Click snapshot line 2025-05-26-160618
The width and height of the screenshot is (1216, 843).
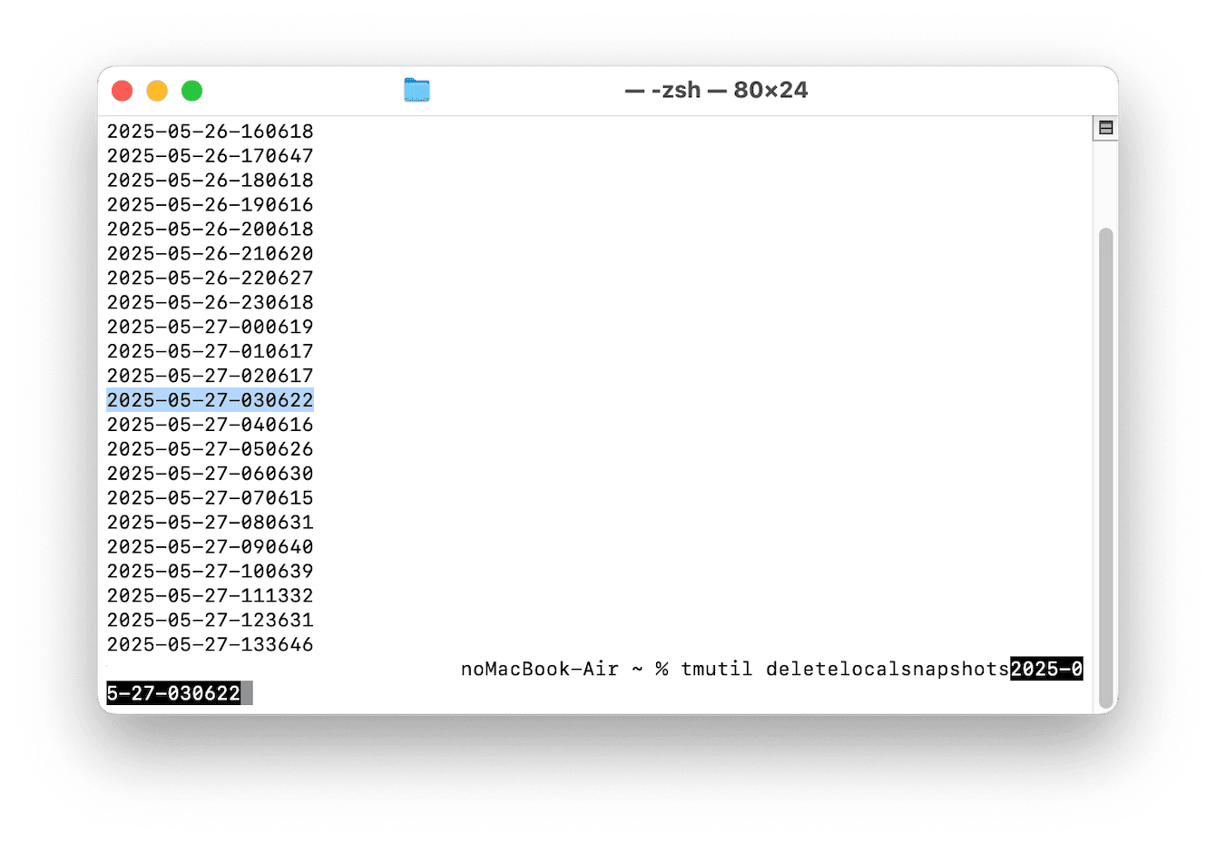210,131
